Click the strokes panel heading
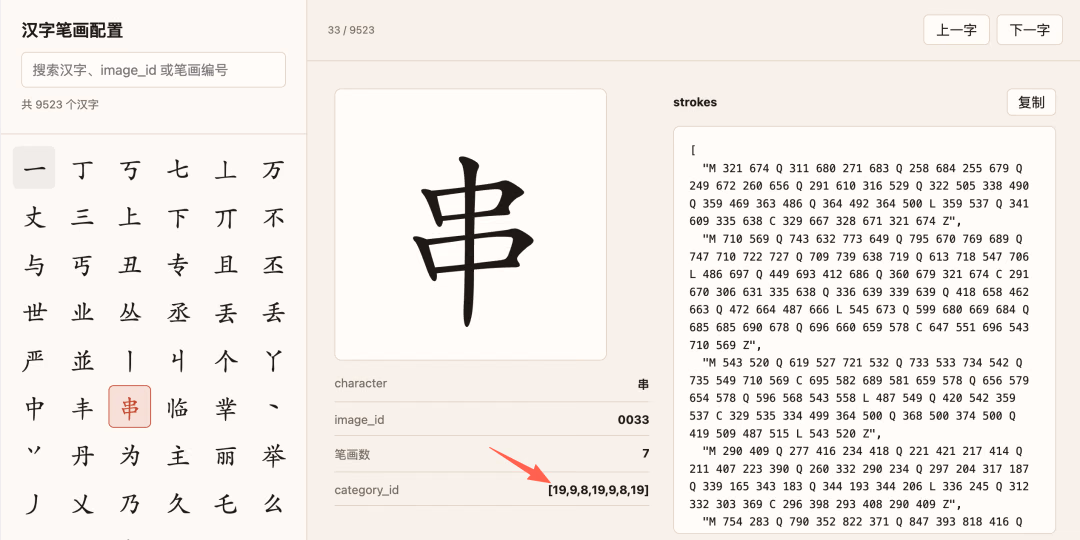The image size is (1080, 540). pyautogui.click(x=695, y=103)
